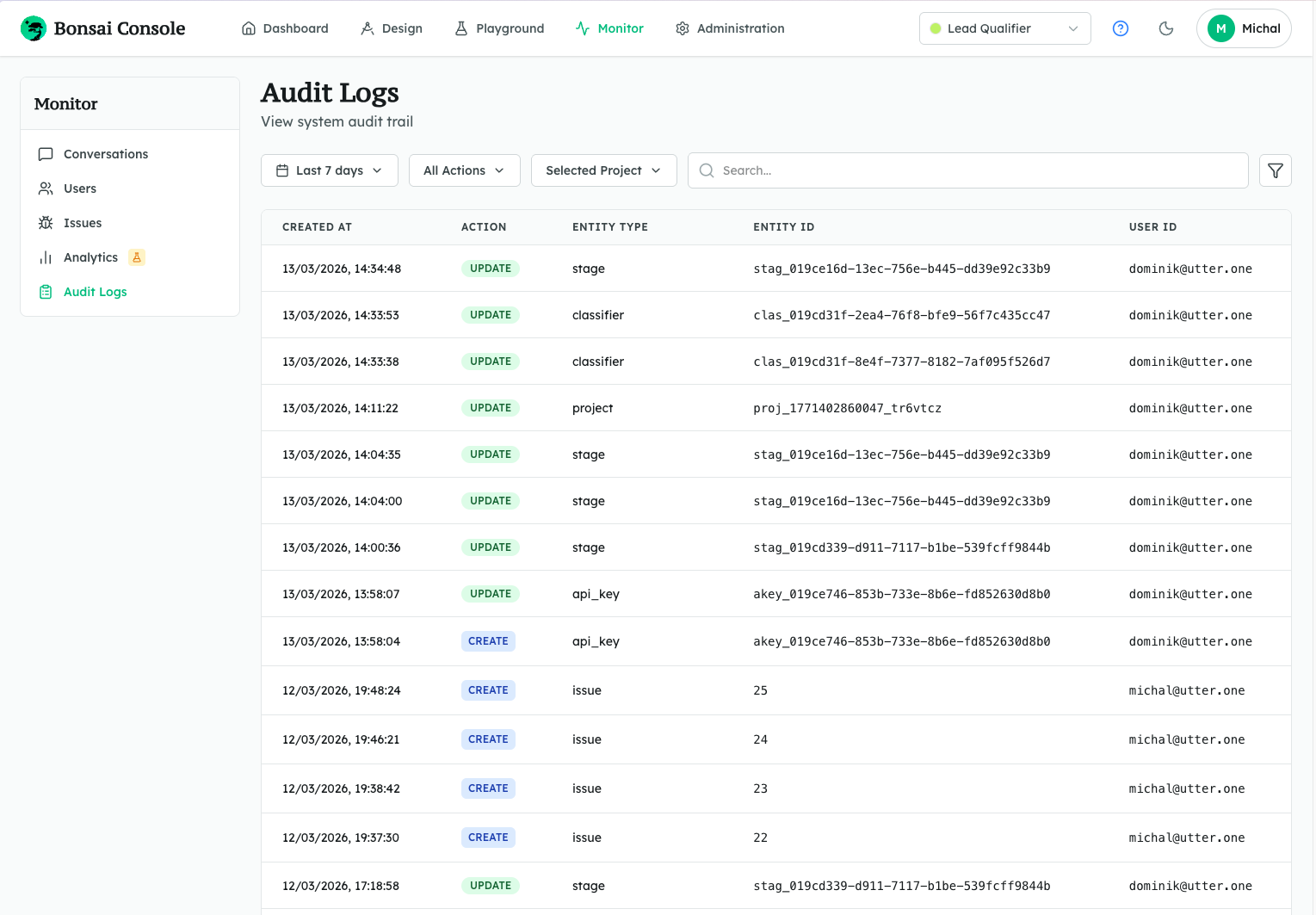Click the UPDATE badge at 14:04:00
This screenshot has width=1316, height=915.
(491, 501)
